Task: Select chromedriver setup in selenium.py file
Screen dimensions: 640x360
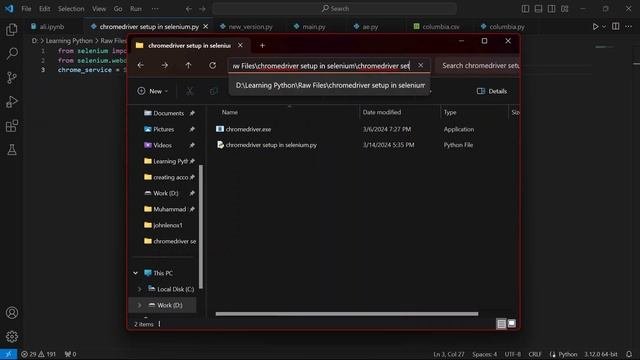Action: pyautogui.click(x=271, y=145)
